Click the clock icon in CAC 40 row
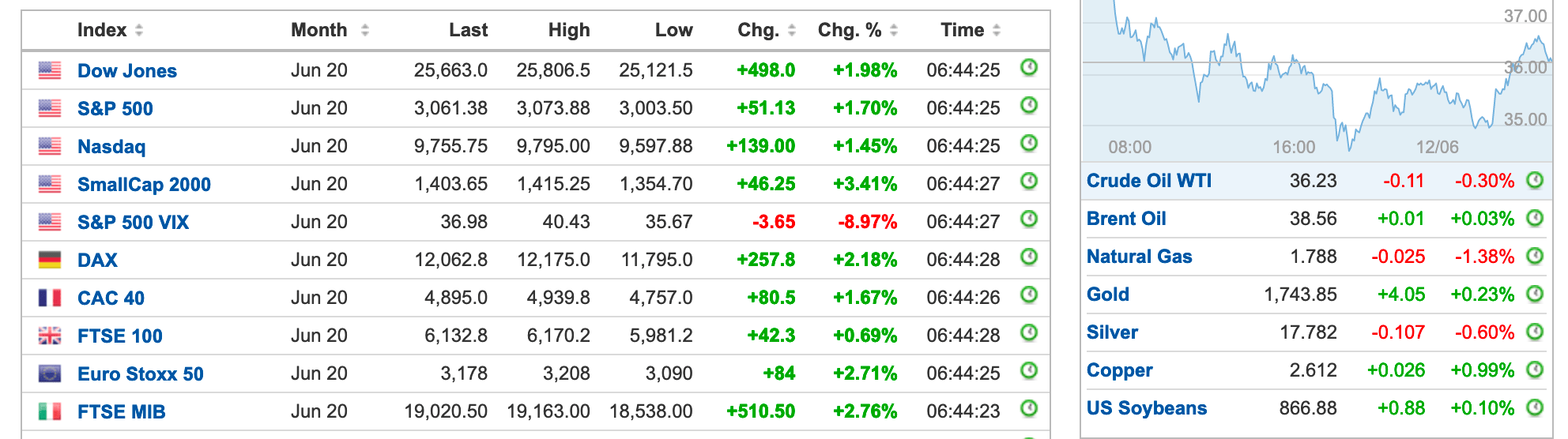1568x439 pixels. click(x=1029, y=295)
